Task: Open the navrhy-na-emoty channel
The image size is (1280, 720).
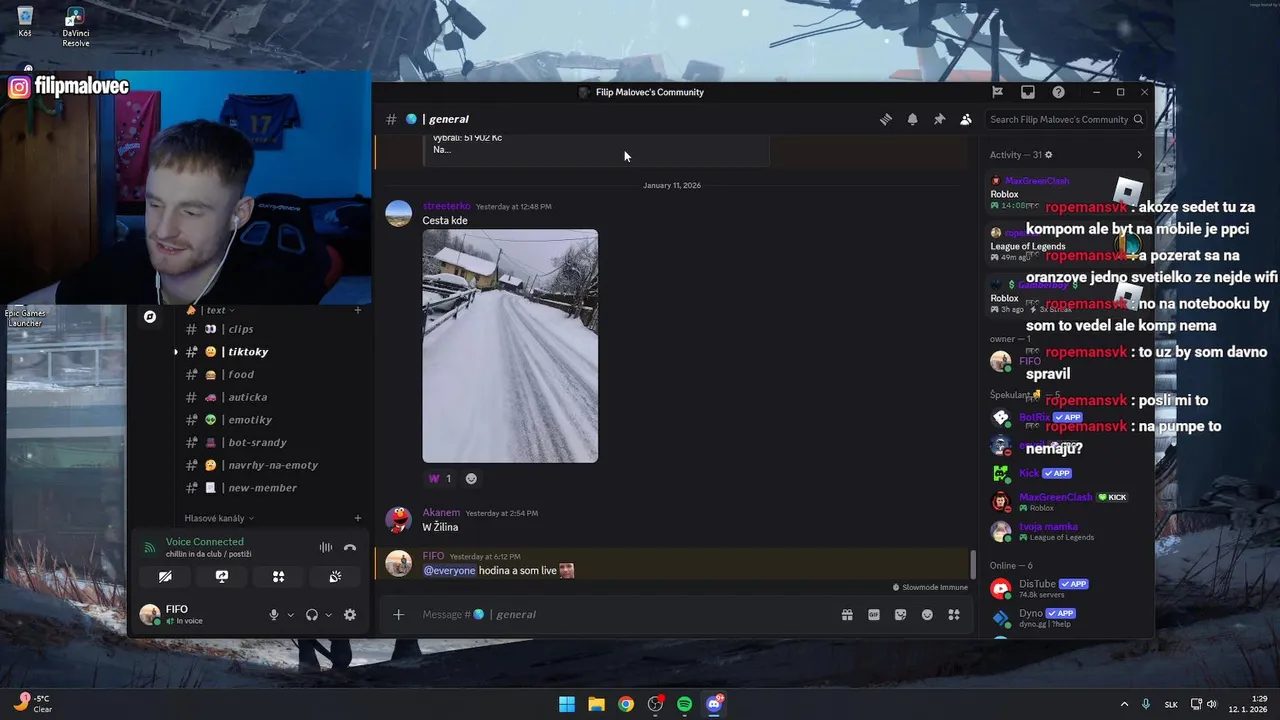Action: pos(272,465)
